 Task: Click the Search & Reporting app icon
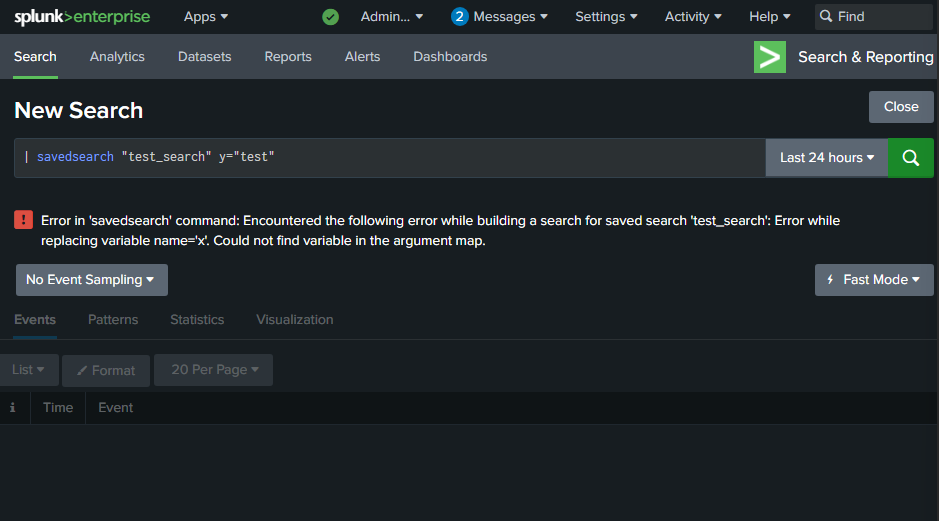click(x=769, y=57)
